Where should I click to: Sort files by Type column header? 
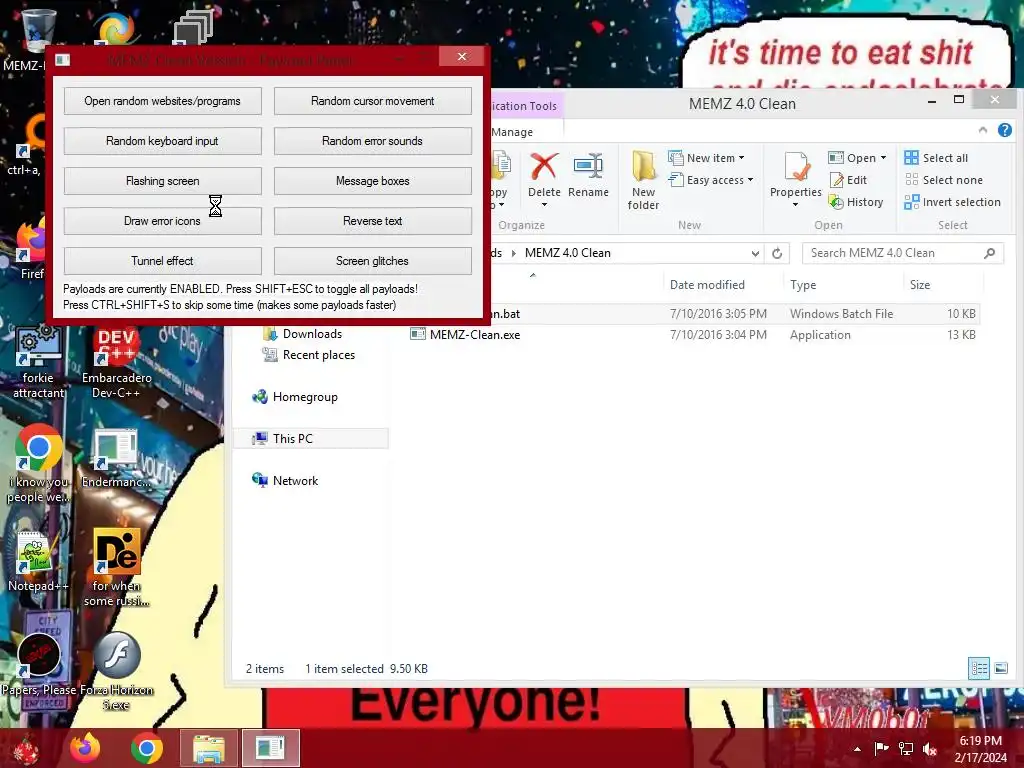tap(803, 285)
